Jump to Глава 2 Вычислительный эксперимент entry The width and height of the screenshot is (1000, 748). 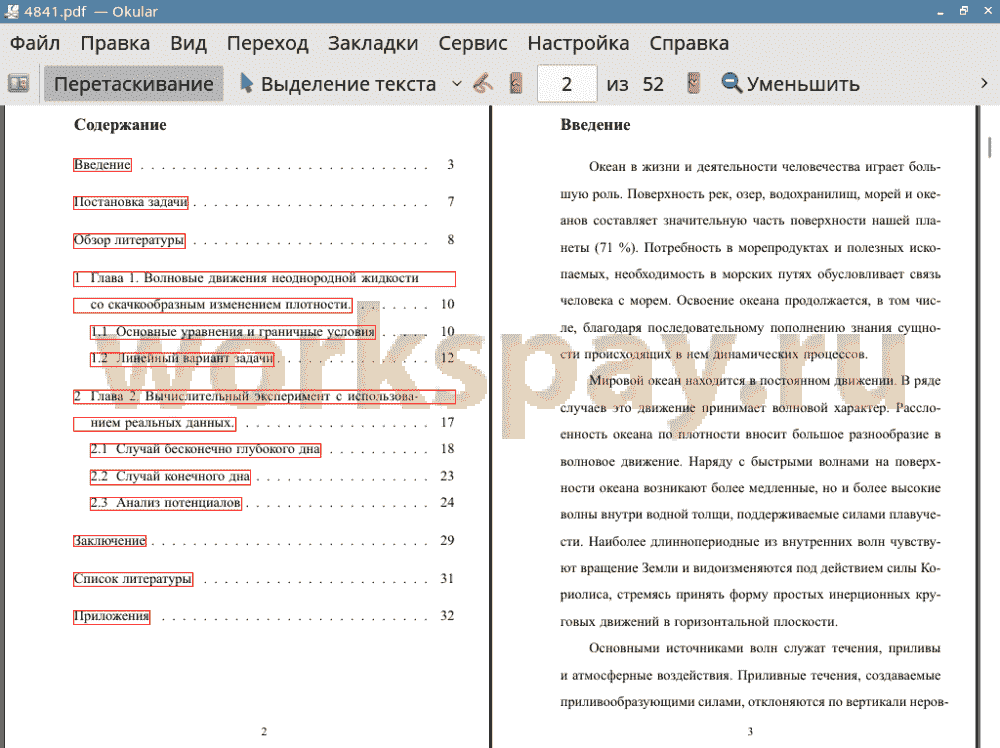click(264, 397)
